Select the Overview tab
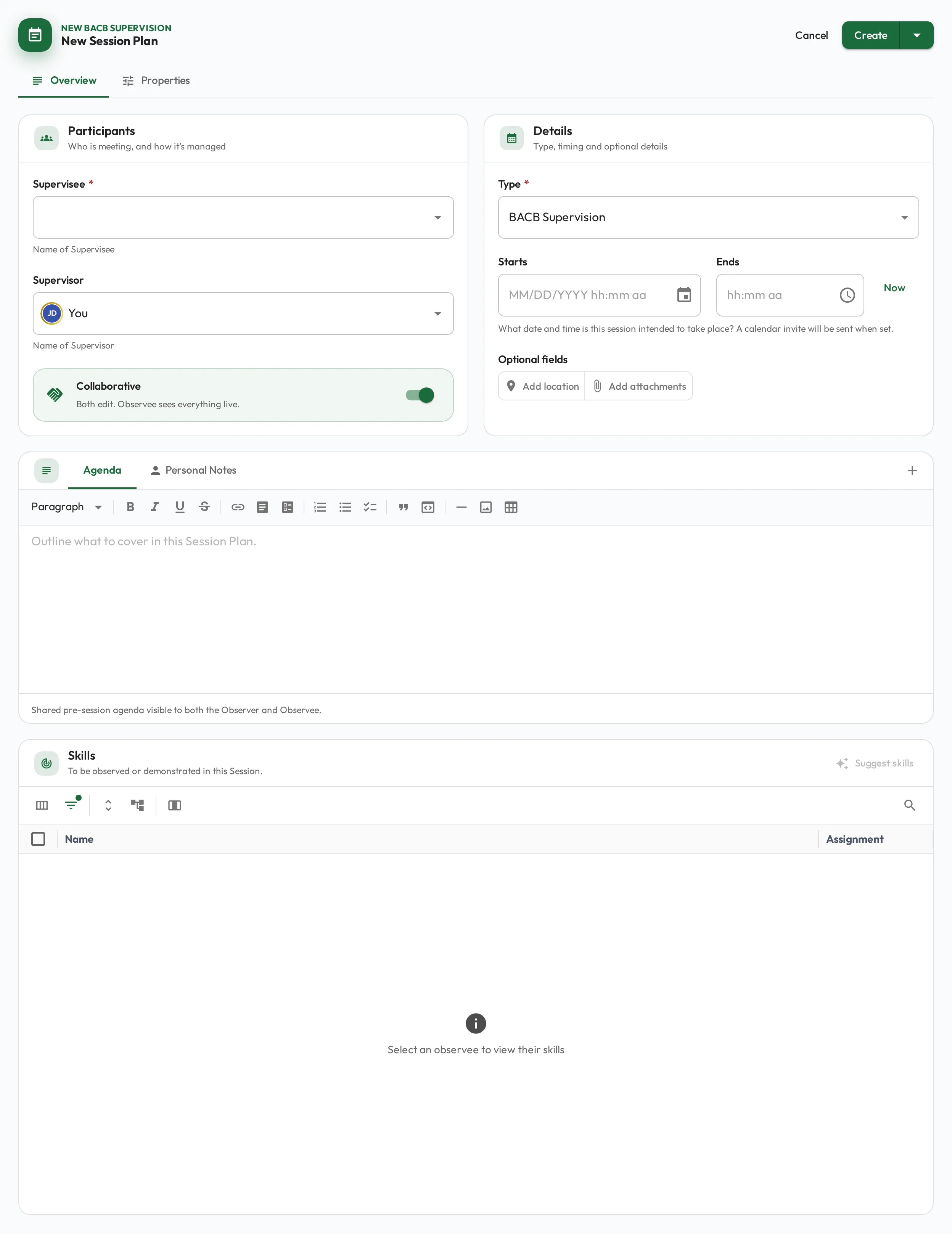Viewport: 952px width, 1234px height. (x=64, y=80)
